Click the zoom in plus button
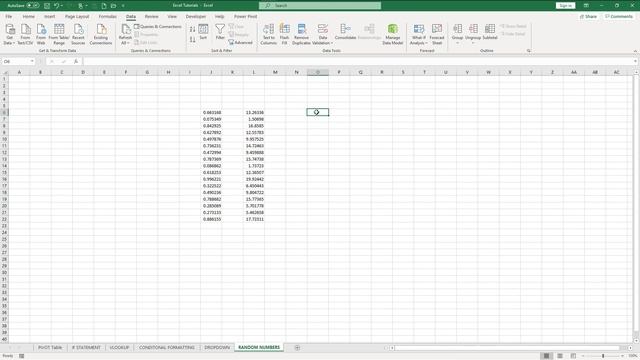The width and height of the screenshot is (640, 360). [x=622, y=356]
